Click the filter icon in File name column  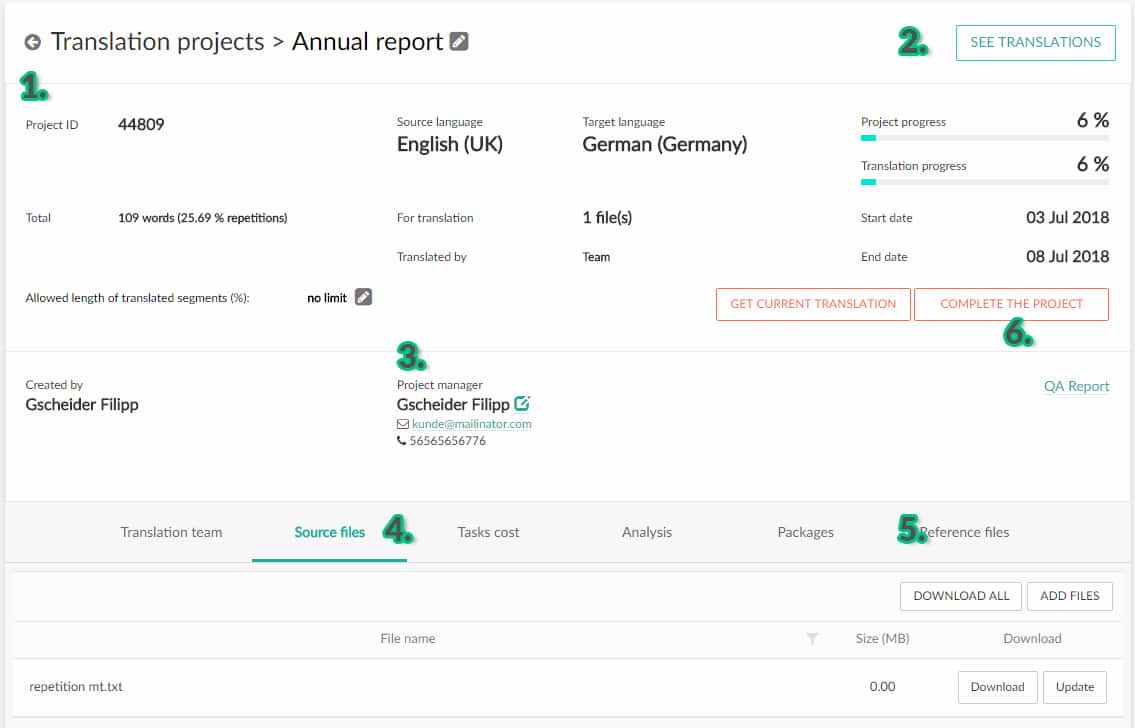tap(812, 638)
